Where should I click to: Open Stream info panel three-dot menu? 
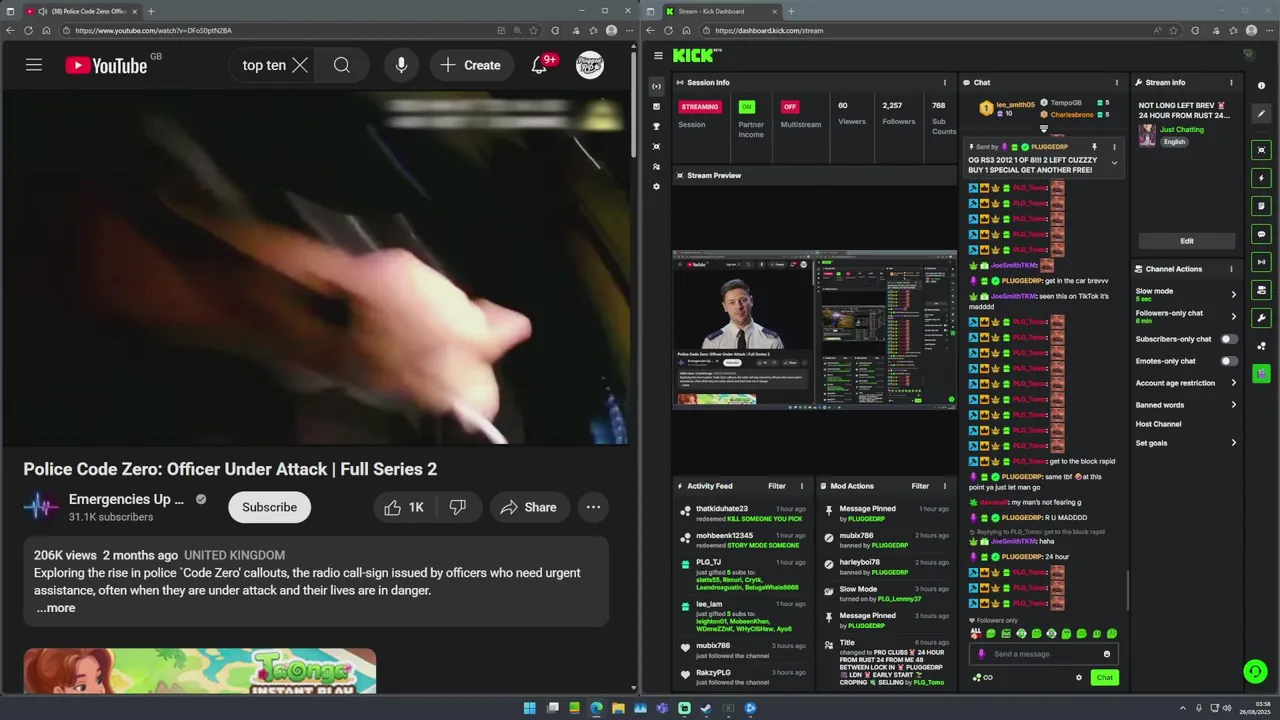click(1231, 82)
